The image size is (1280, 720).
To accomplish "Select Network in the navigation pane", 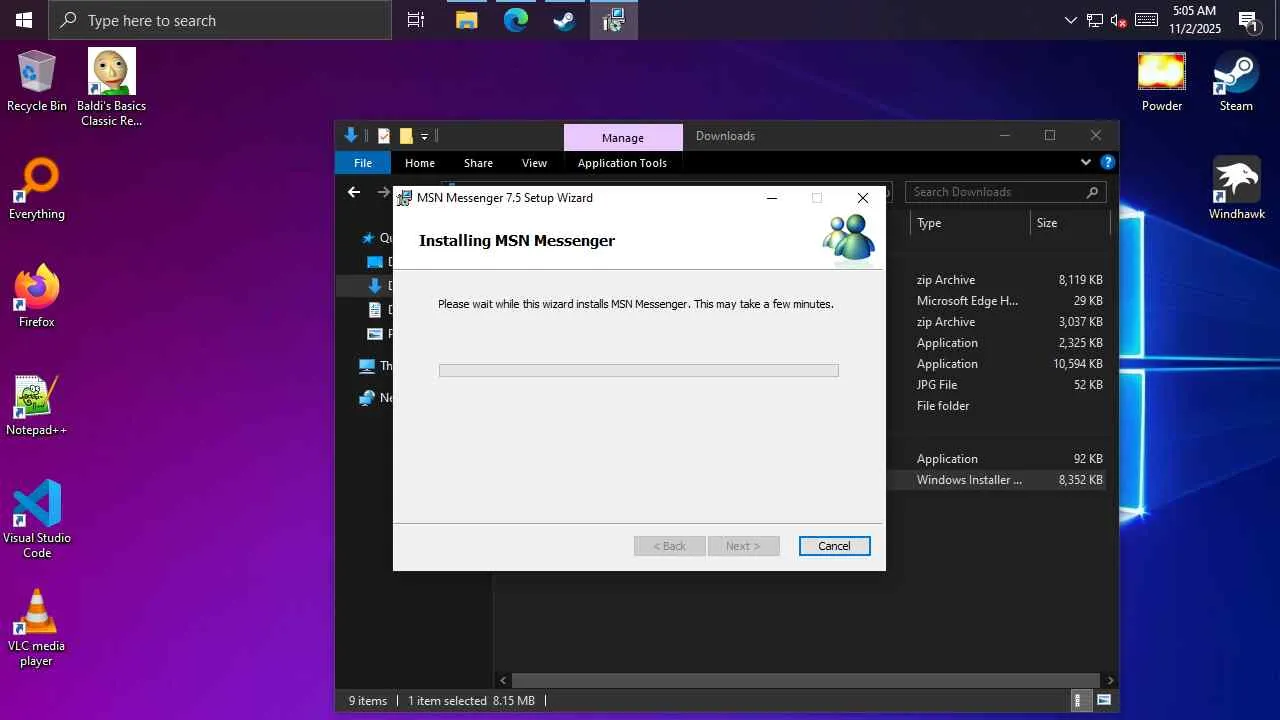I will (376, 398).
